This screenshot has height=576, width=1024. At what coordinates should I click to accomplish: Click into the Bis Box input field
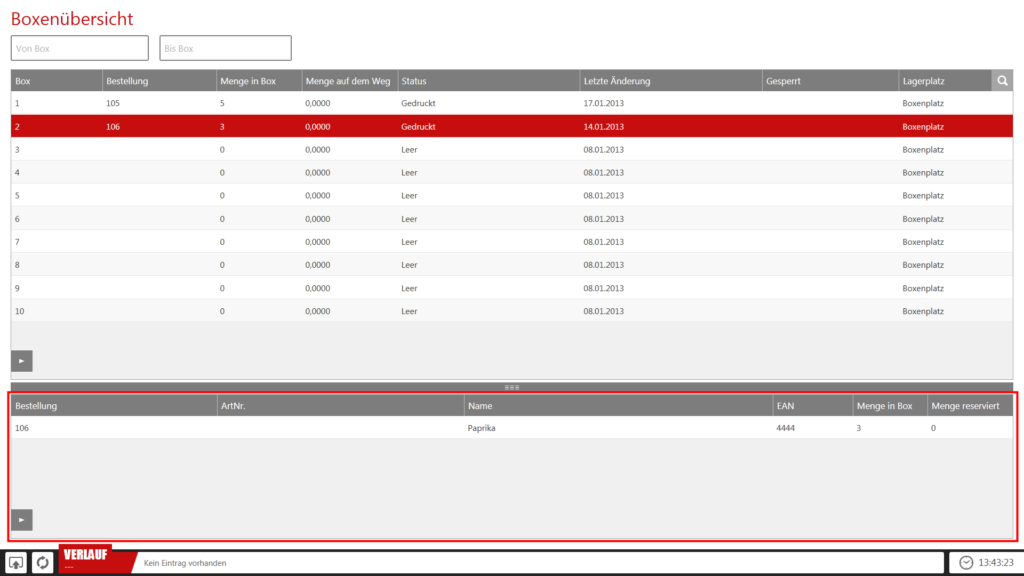point(225,48)
